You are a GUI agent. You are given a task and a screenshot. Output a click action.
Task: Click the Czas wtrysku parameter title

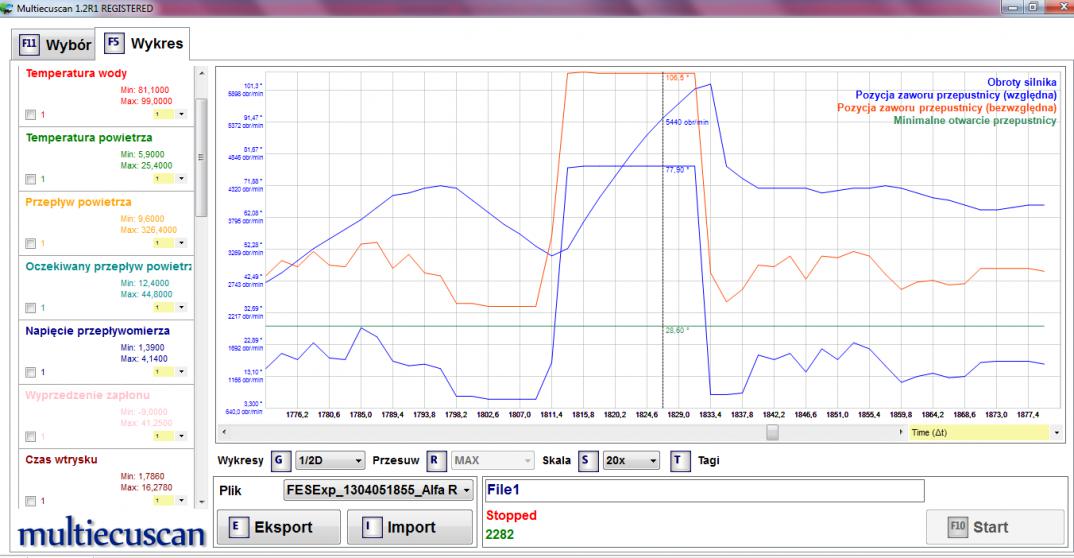click(x=61, y=459)
